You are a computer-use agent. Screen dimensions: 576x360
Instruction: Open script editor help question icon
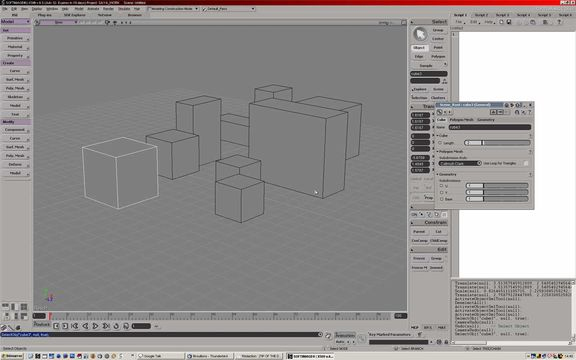click(559, 22)
